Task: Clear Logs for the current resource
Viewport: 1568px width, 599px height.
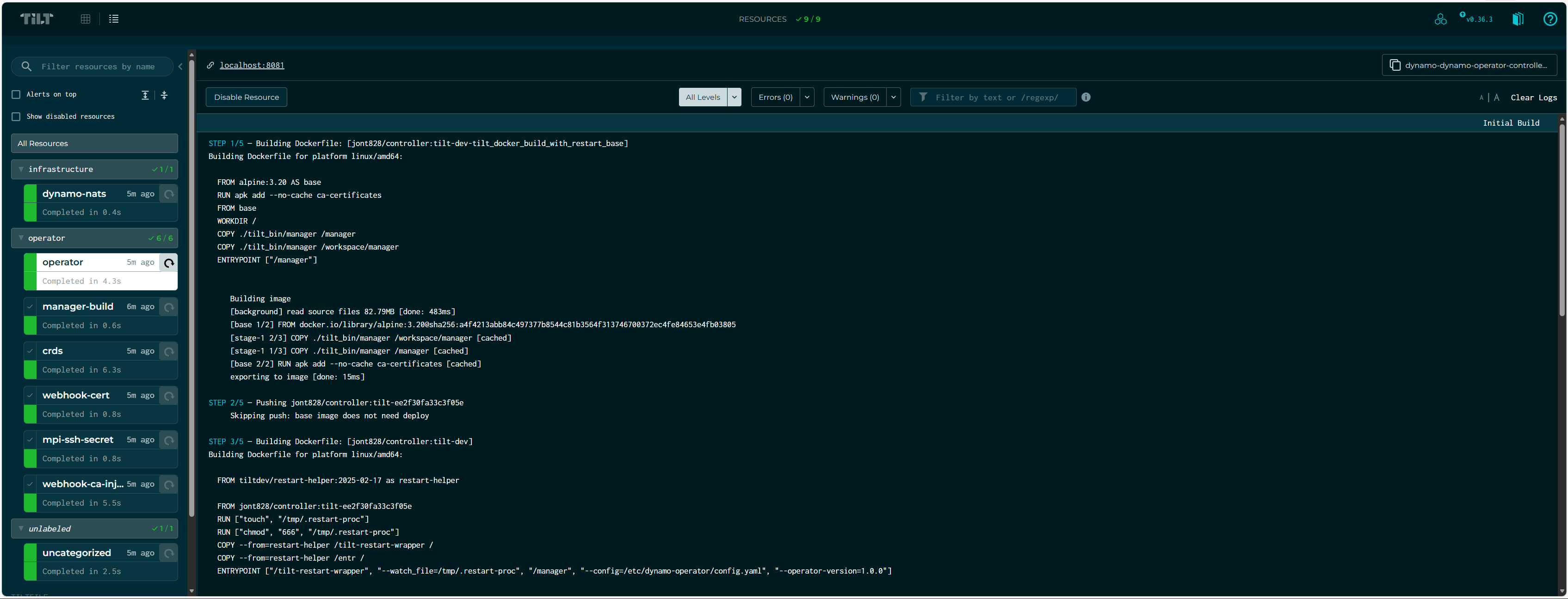Action: (1534, 98)
